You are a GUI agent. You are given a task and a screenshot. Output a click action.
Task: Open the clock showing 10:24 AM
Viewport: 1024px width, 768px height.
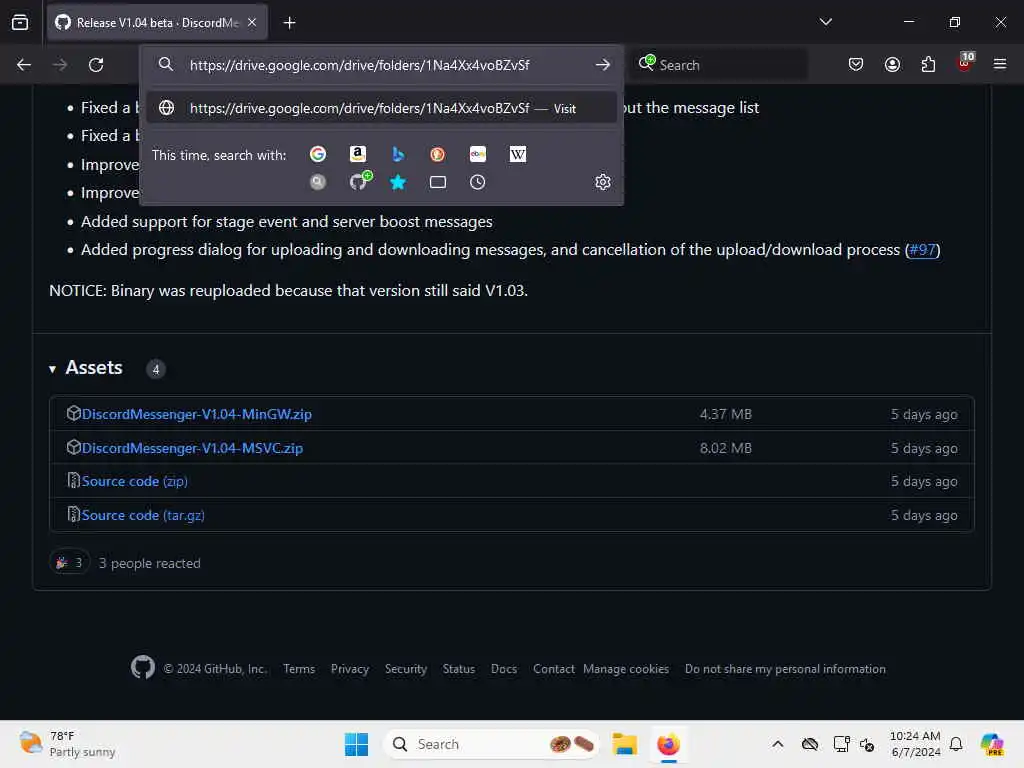point(915,744)
